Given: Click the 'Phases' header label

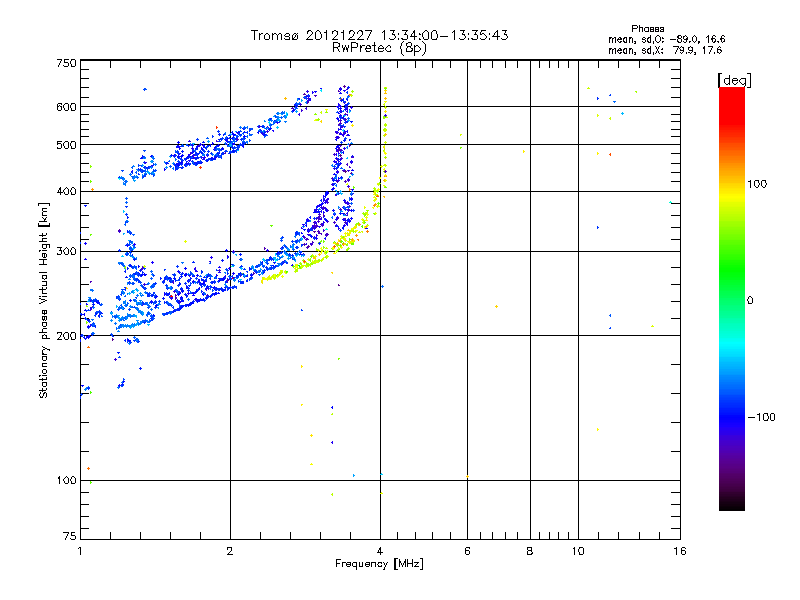Looking at the screenshot, I should click(647, 29).
